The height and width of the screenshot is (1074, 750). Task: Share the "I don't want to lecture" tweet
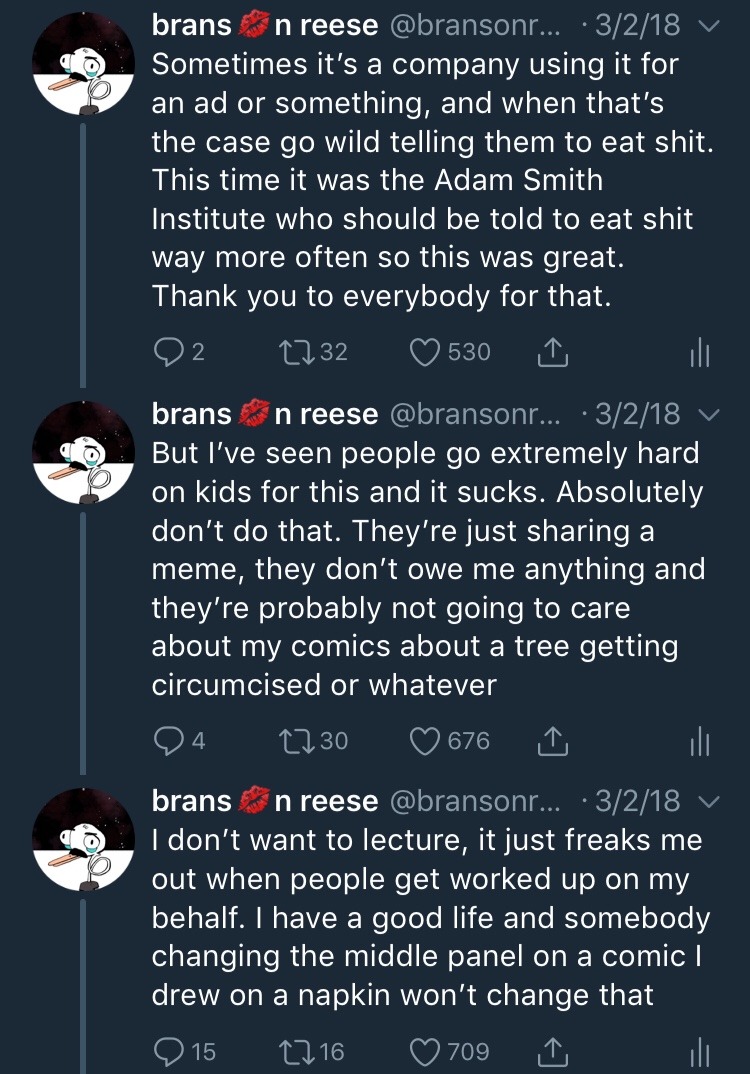coord(554,1051)
